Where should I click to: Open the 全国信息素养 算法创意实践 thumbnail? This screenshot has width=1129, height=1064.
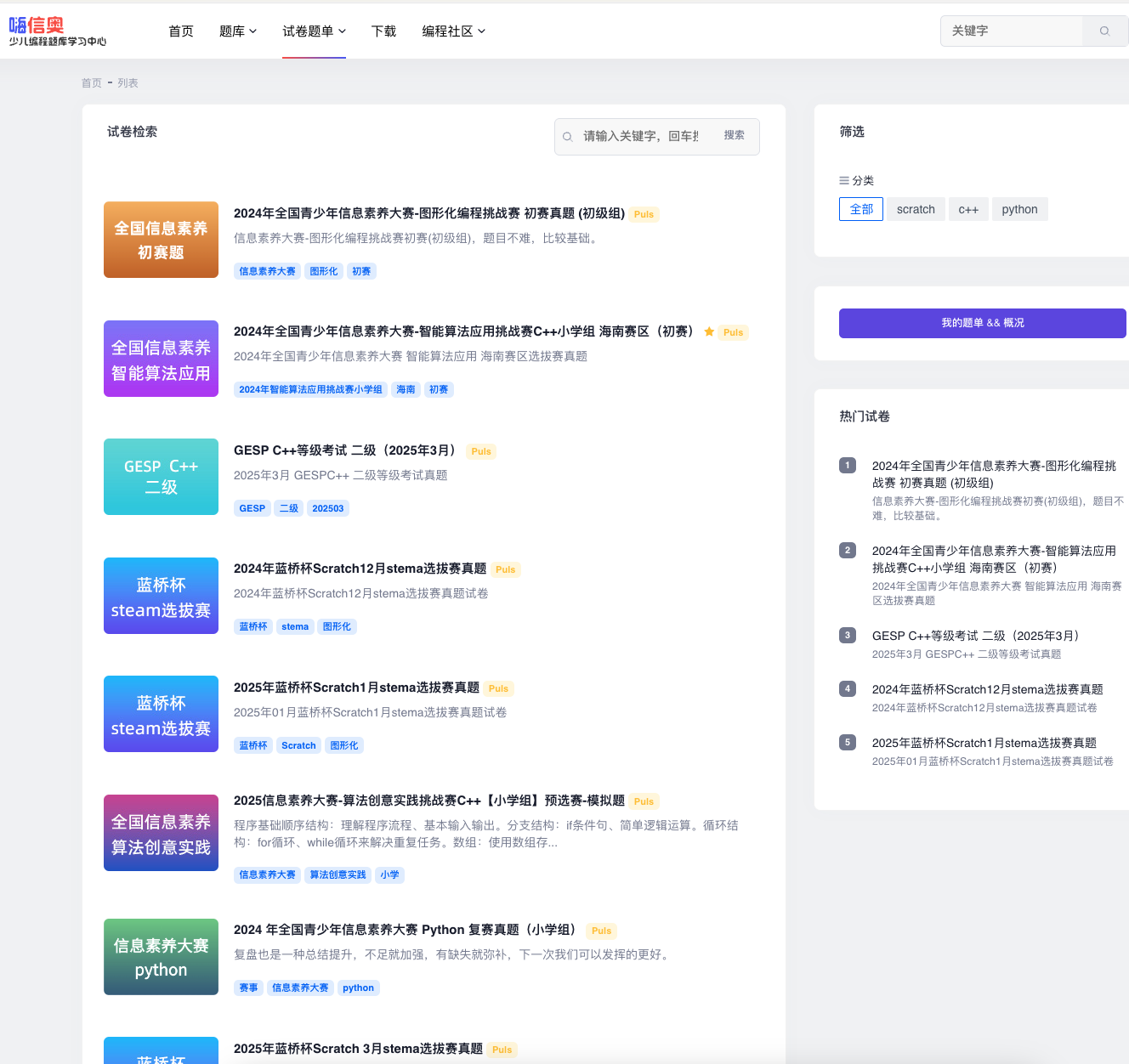(161, 833)
